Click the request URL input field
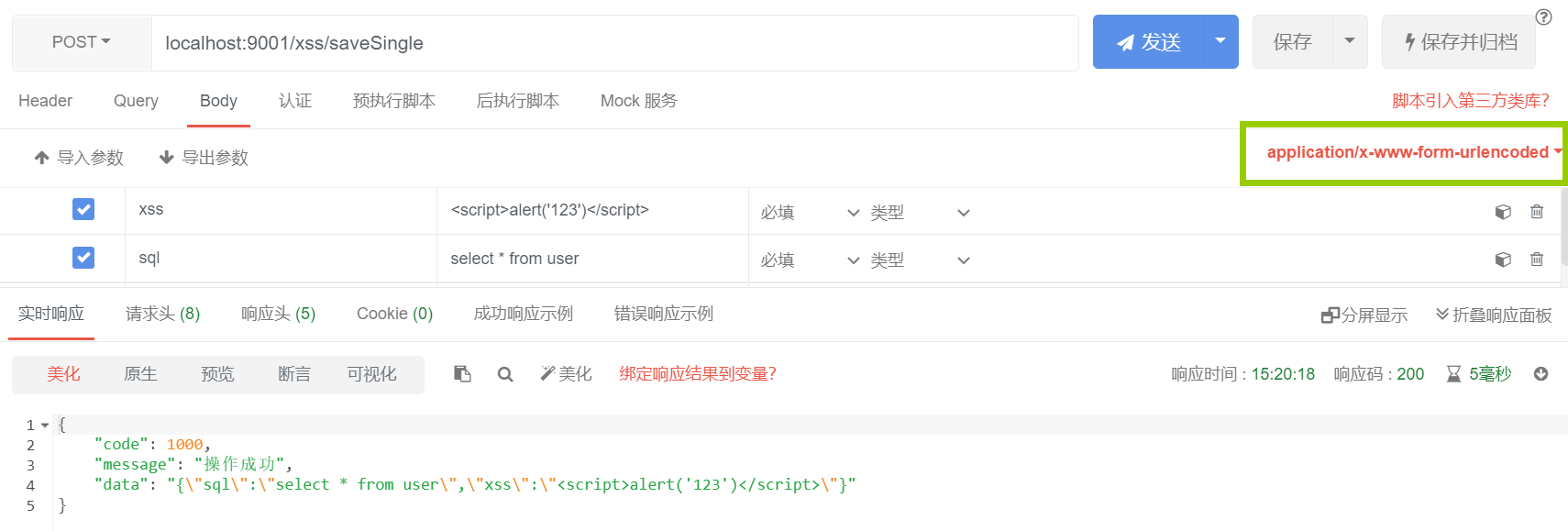This screenshot has width=1568, height=531. pos(614,43)
